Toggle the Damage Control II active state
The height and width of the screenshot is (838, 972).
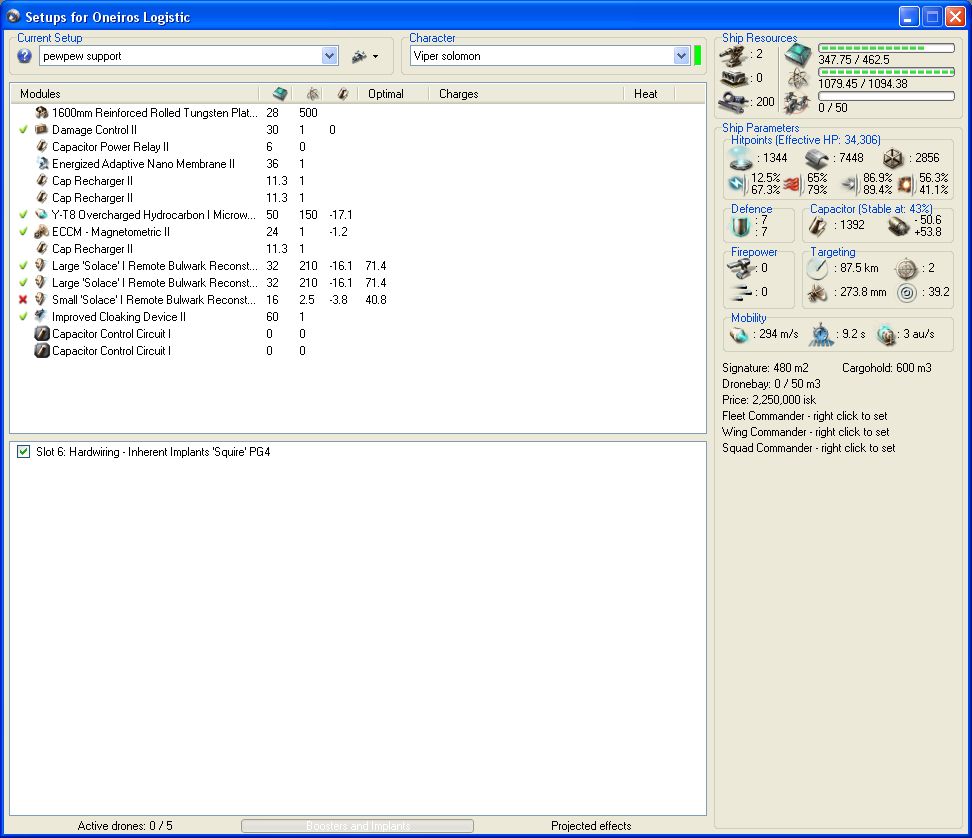click(23, 130)
